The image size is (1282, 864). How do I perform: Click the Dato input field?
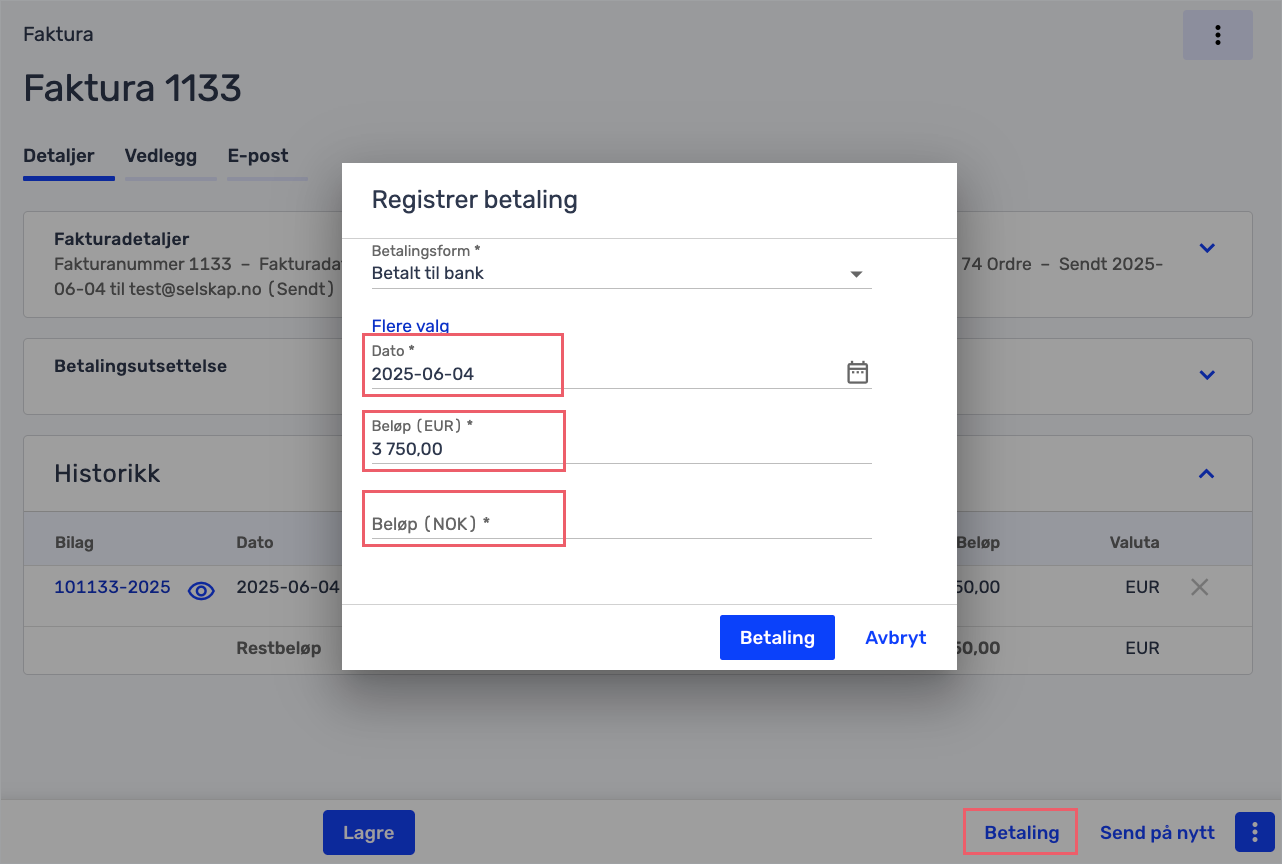pos(605,374)
